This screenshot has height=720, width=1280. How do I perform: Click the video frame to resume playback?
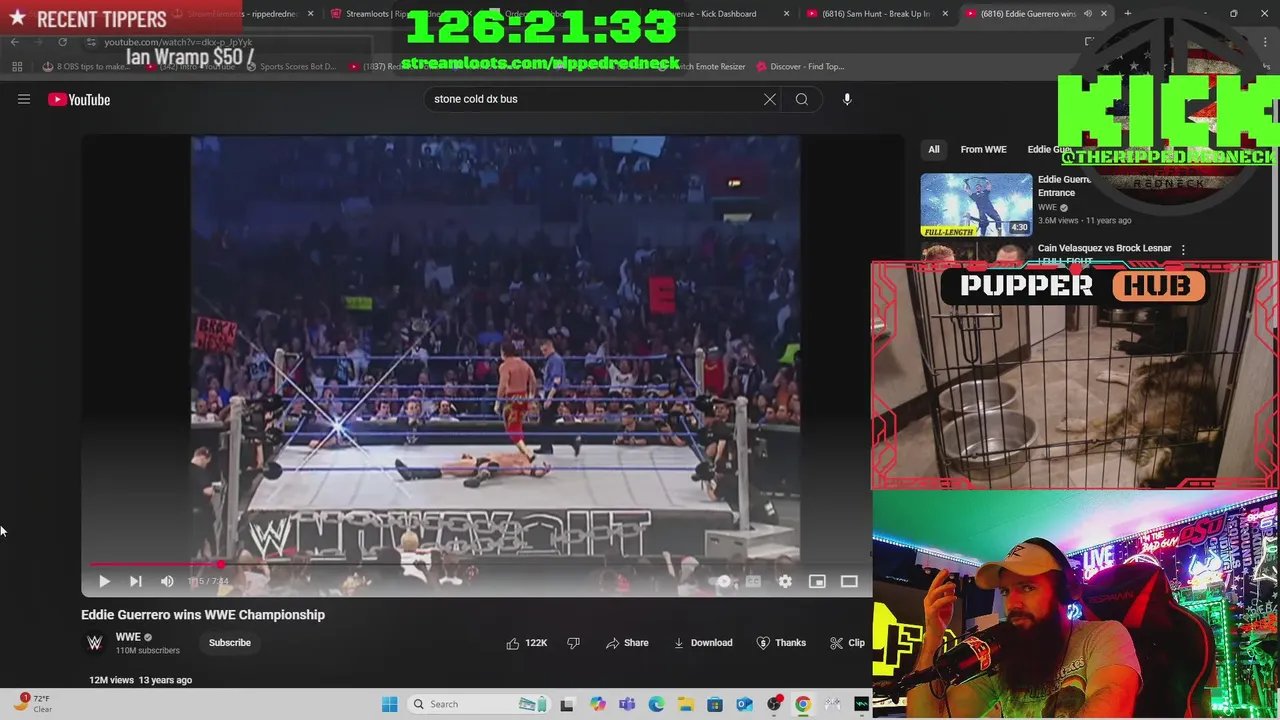pos(495,350)
